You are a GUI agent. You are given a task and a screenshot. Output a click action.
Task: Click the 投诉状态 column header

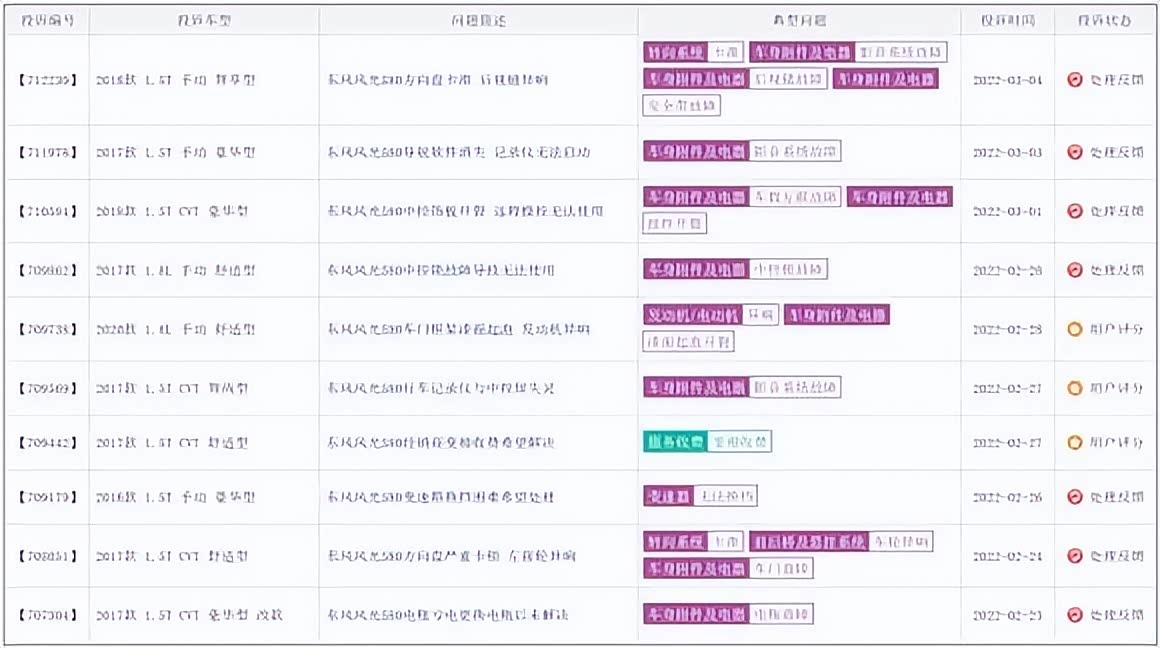click(x=1105, y=20)
